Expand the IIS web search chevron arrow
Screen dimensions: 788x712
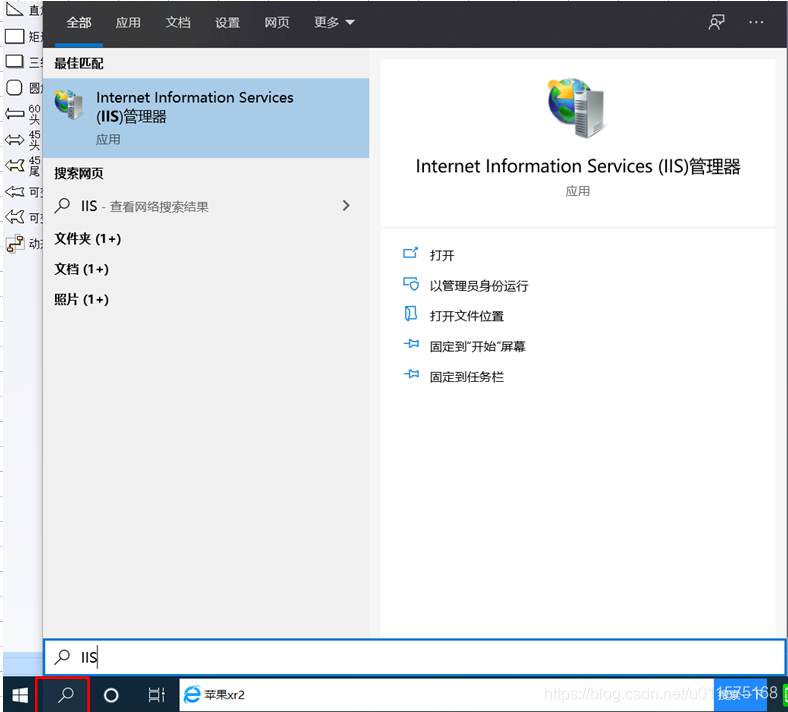click(346, 206)
